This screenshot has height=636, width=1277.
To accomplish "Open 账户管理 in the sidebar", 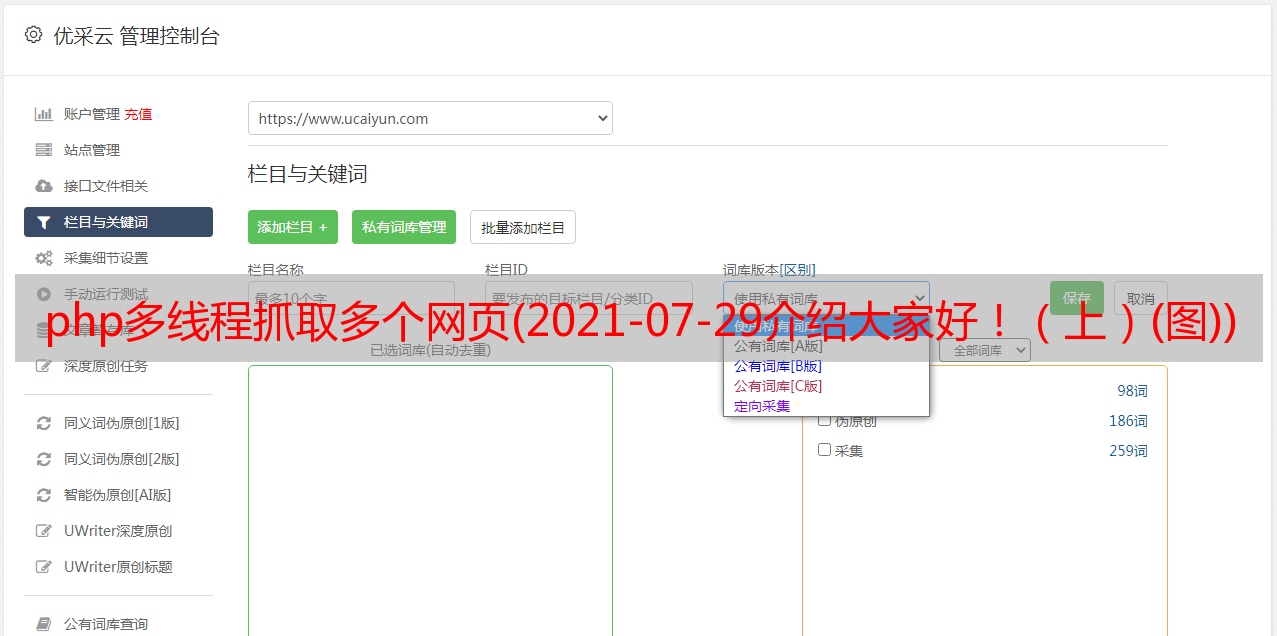I will tap(92, 114).
